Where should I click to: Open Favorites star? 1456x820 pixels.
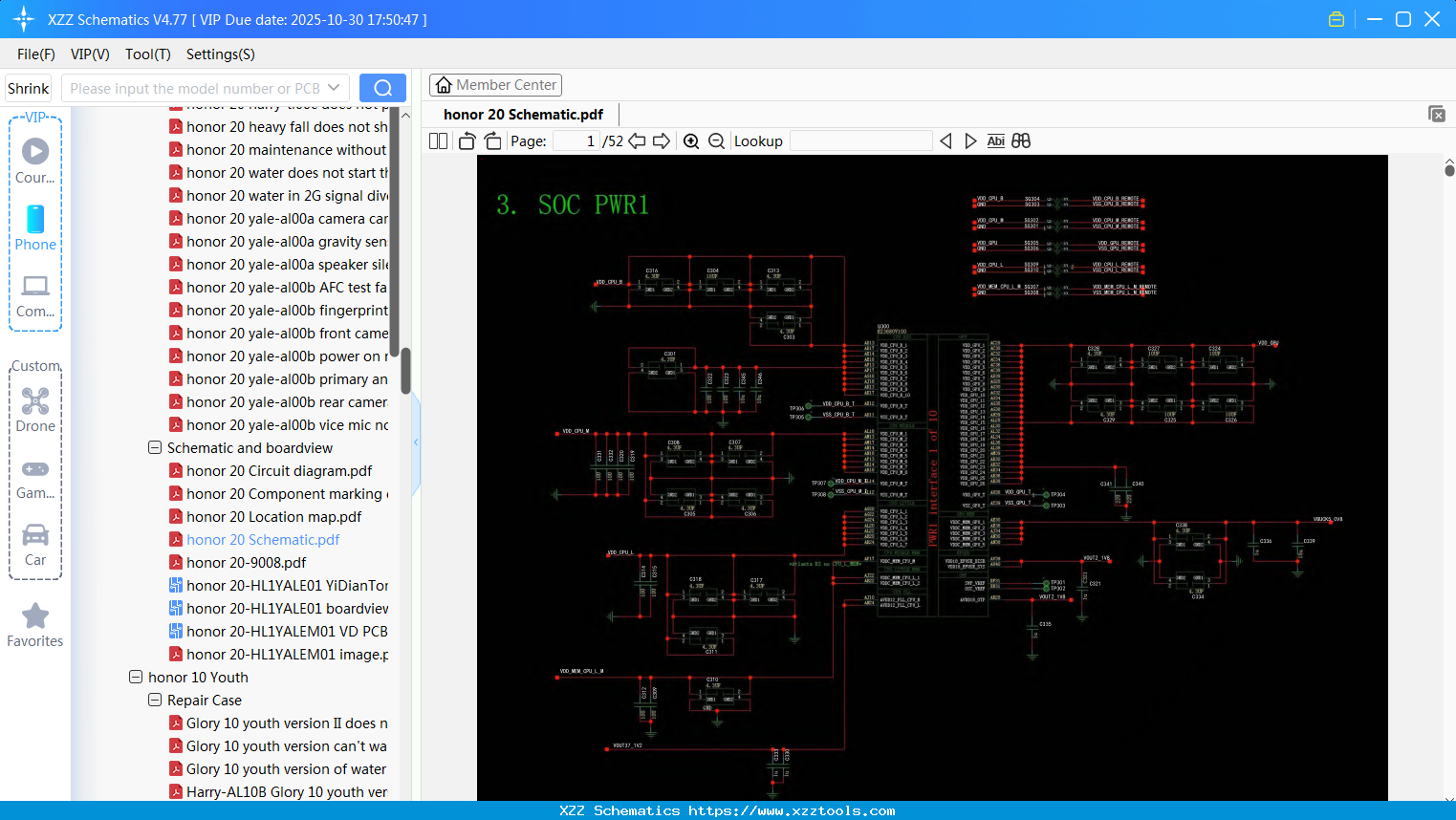(x=35, y=626)
